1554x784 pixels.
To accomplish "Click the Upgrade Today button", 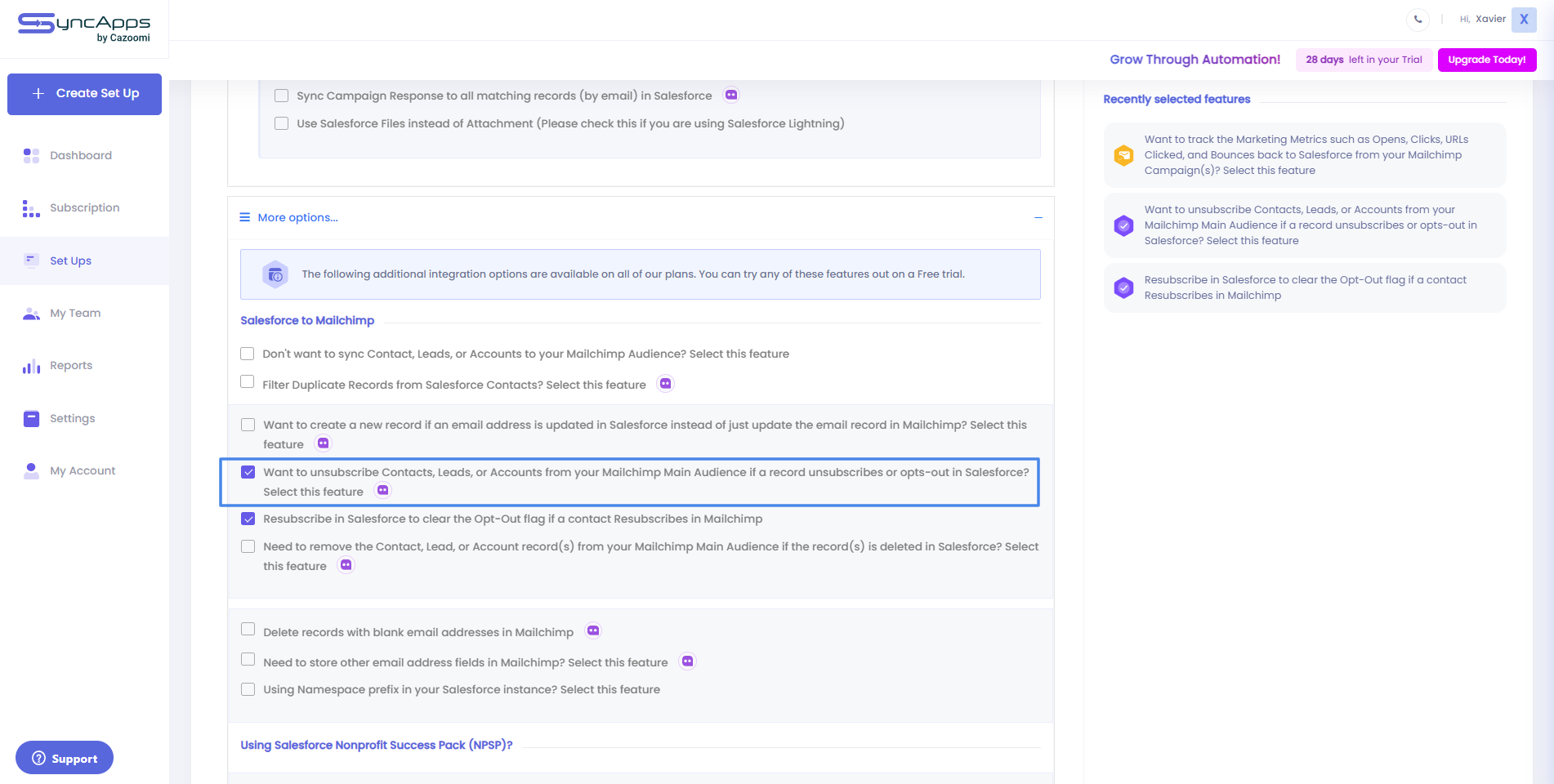I will [x=1486, y=59].
